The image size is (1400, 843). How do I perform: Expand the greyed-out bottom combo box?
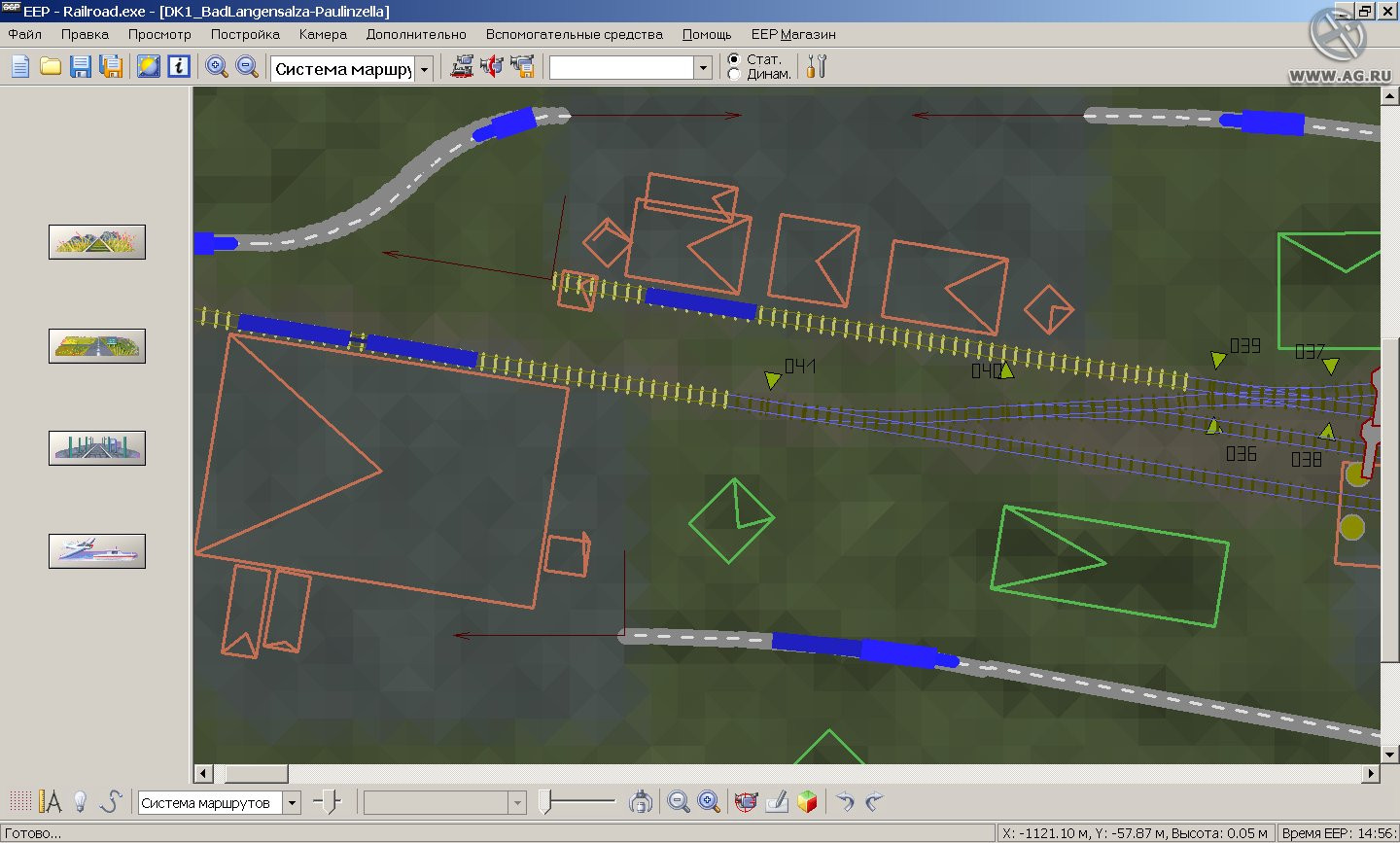[x=517, y=803]
